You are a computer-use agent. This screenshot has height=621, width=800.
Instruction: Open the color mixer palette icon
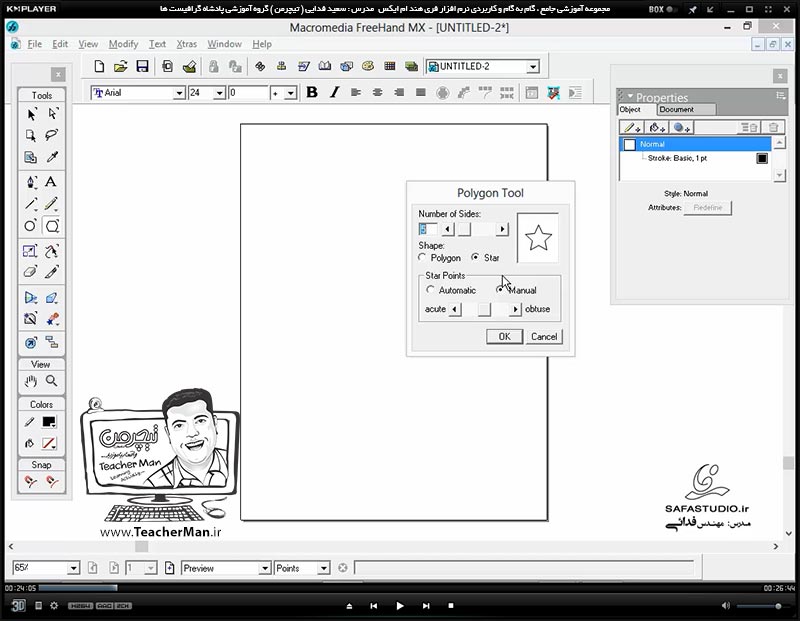368,66
